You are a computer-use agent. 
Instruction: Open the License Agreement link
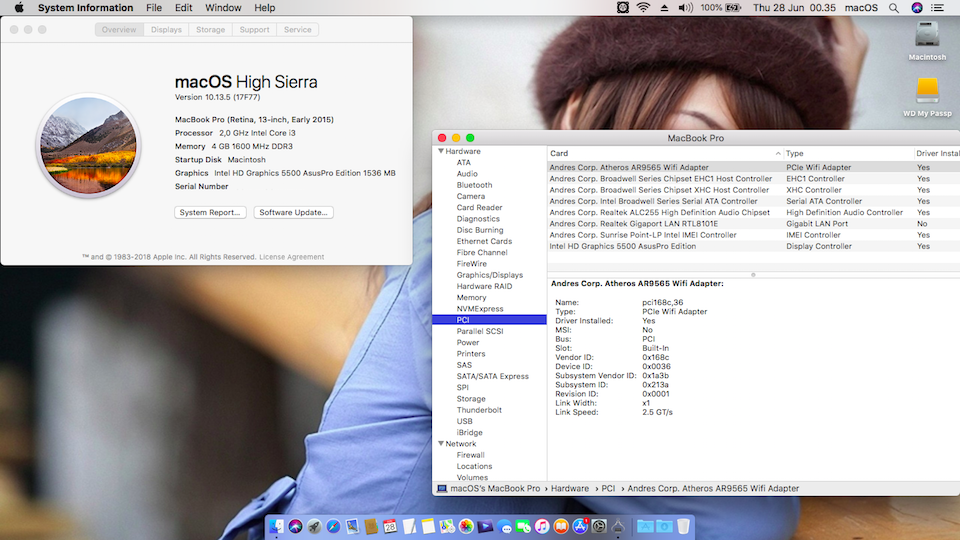point(291,257)
